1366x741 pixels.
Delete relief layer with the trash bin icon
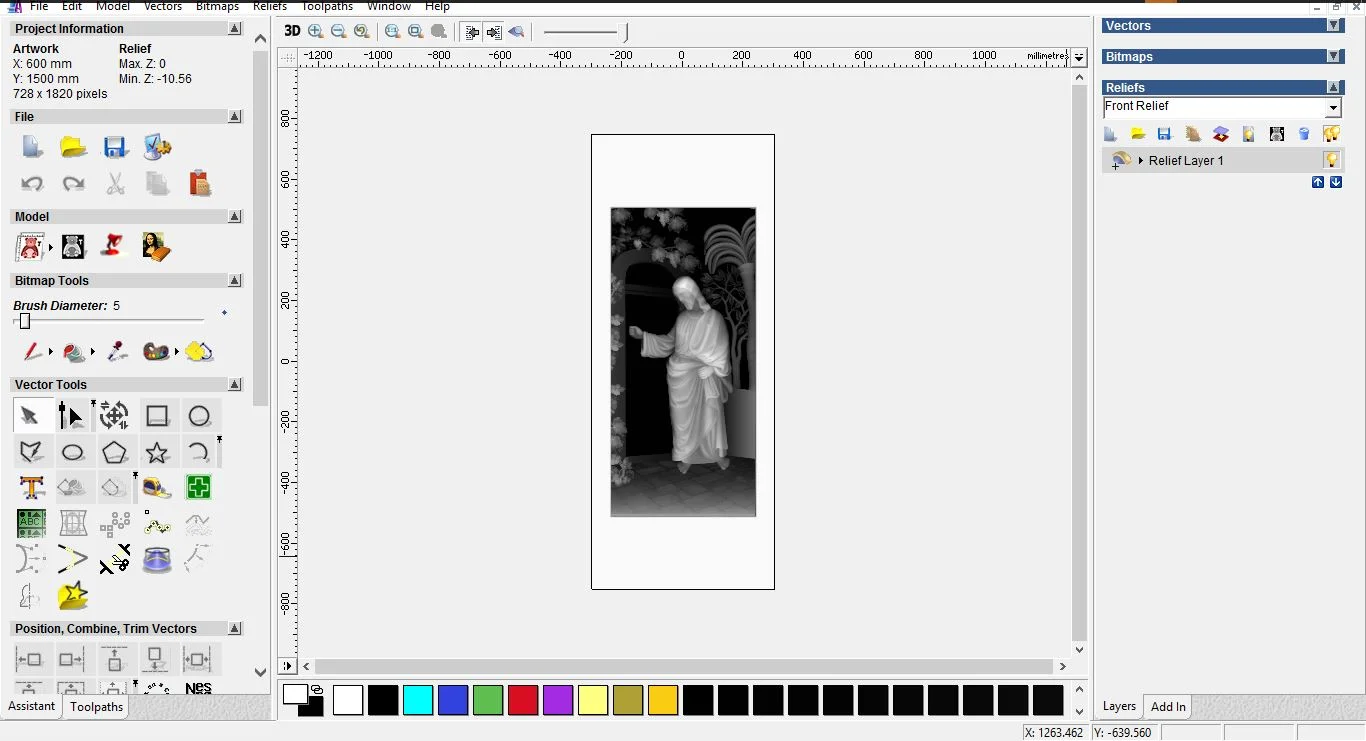click(1304, 134)
